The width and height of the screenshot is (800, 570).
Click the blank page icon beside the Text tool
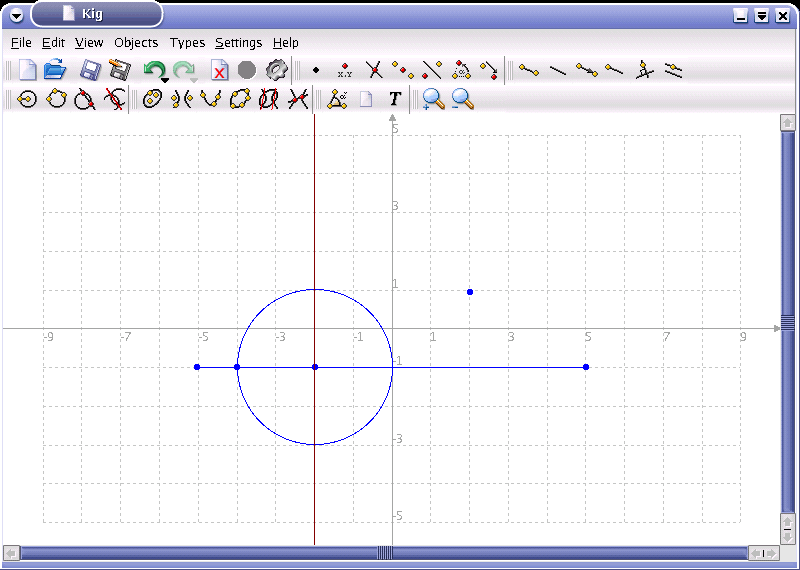[366, 99]
